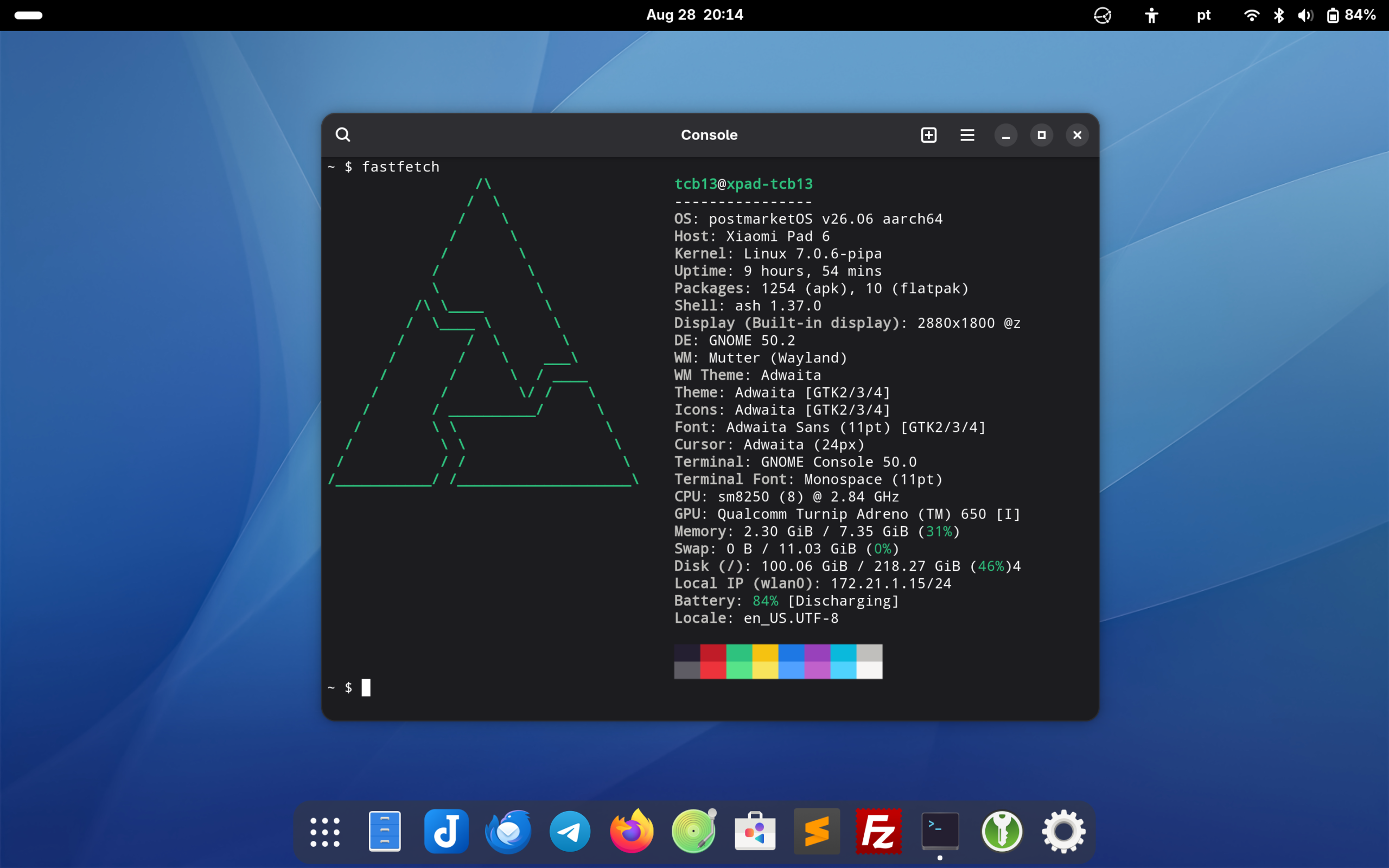Click the "GPU: Qualcomm Turnip Adreno" line
1389x868 pixels.
pyautogui.click(x=847, y=514)
